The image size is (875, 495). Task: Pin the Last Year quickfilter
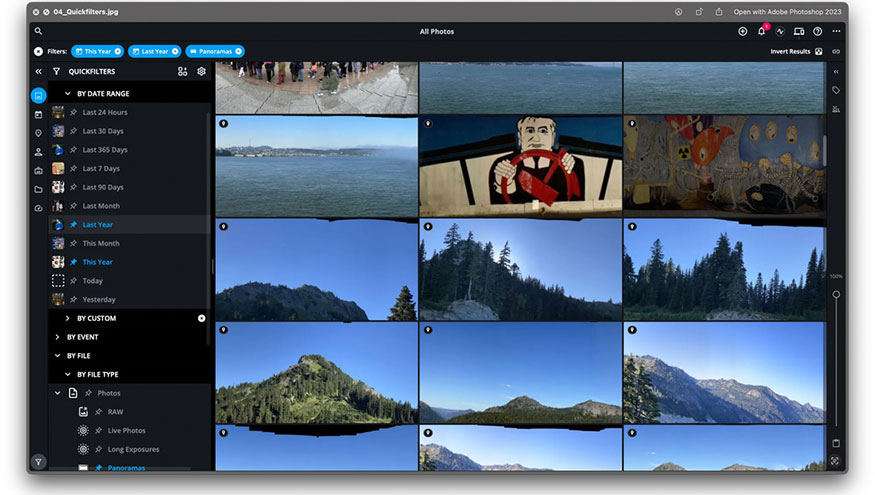coord(73,224)
